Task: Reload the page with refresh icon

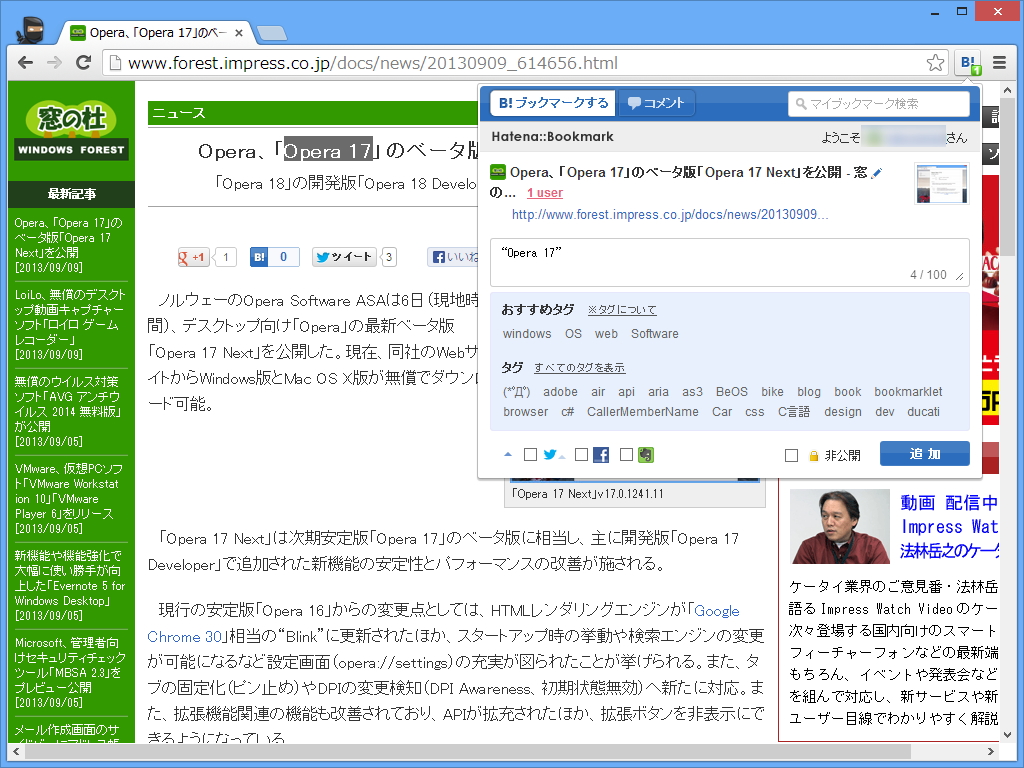Action: (83, 63)
